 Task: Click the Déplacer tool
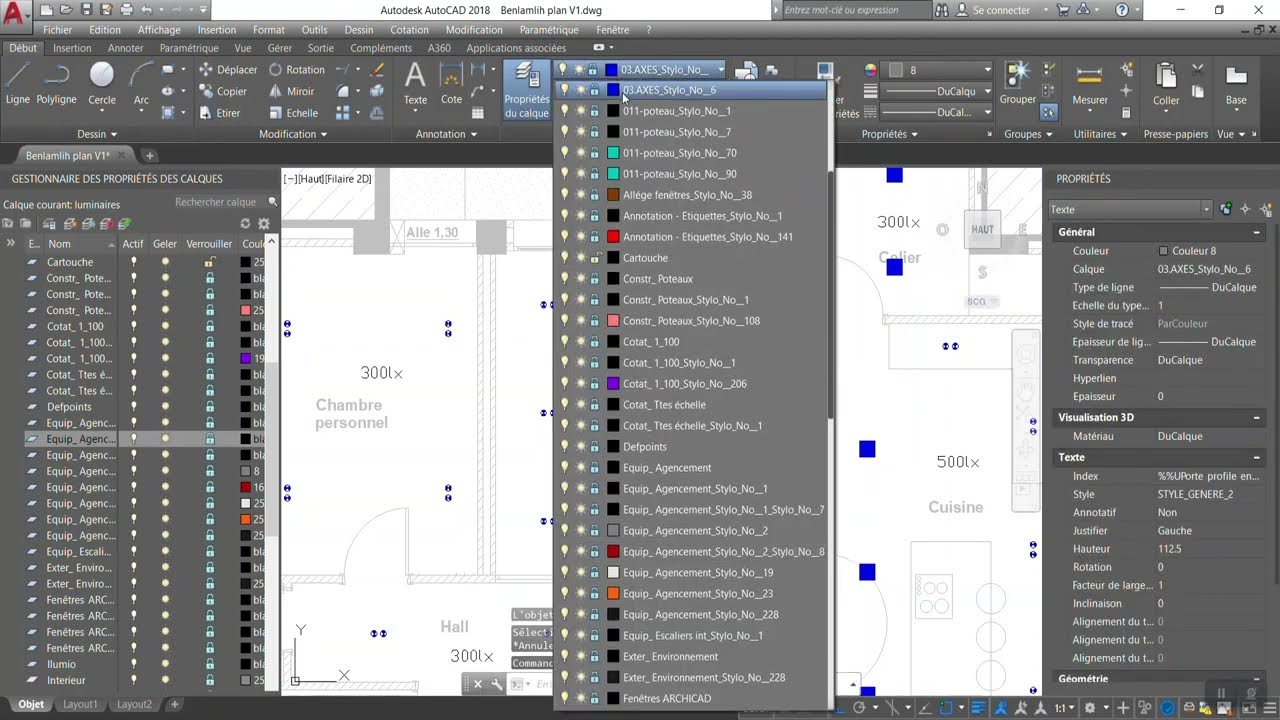pyautogui.click(x=228, y=70)
